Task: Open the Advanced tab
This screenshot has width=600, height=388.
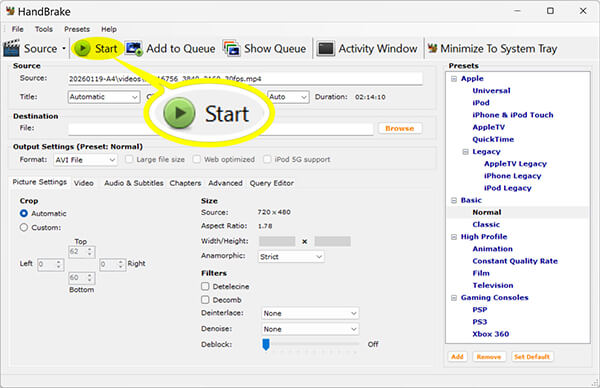Action: tap(225, 183)
